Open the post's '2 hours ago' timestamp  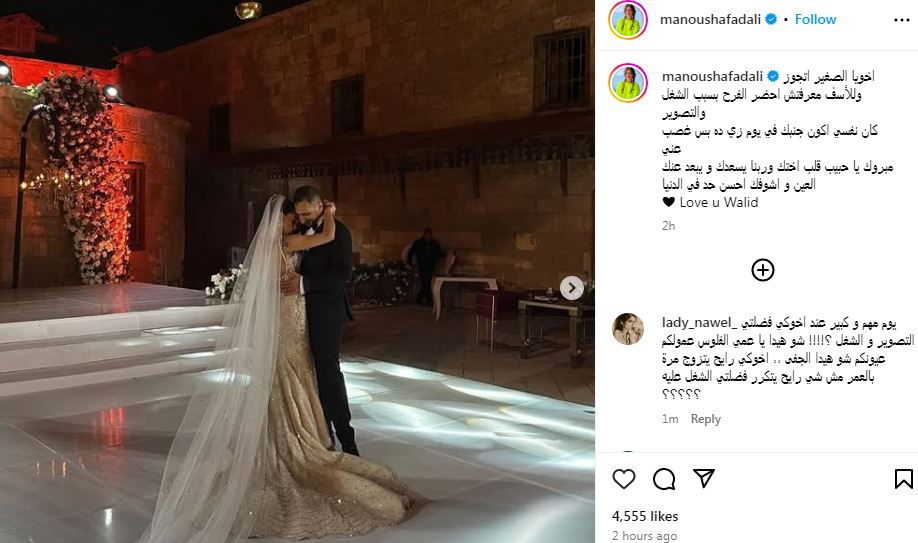(644, 535)
